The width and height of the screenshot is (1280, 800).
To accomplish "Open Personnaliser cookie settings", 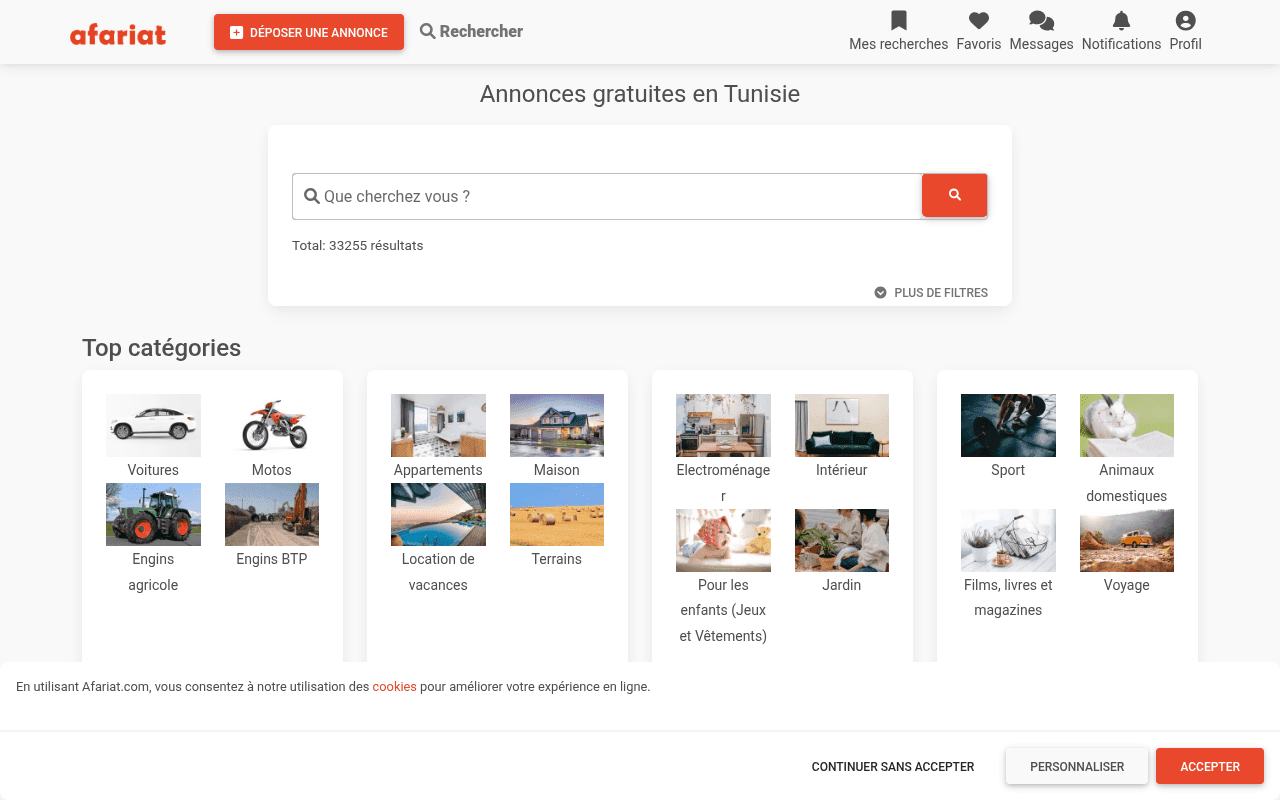I will (1077, 766).
